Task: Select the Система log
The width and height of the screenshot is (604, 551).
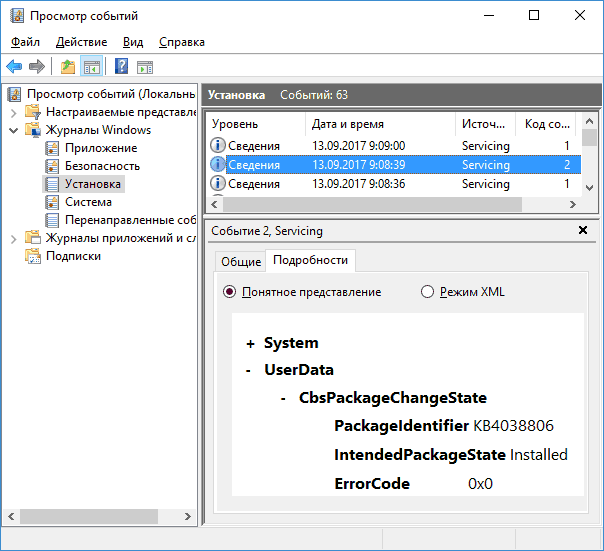Action: pyautogui.click(x=88, y=202)
